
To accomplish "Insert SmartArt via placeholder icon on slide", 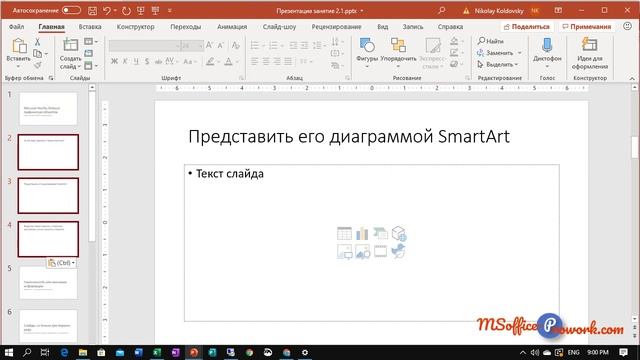I will 380,233.
